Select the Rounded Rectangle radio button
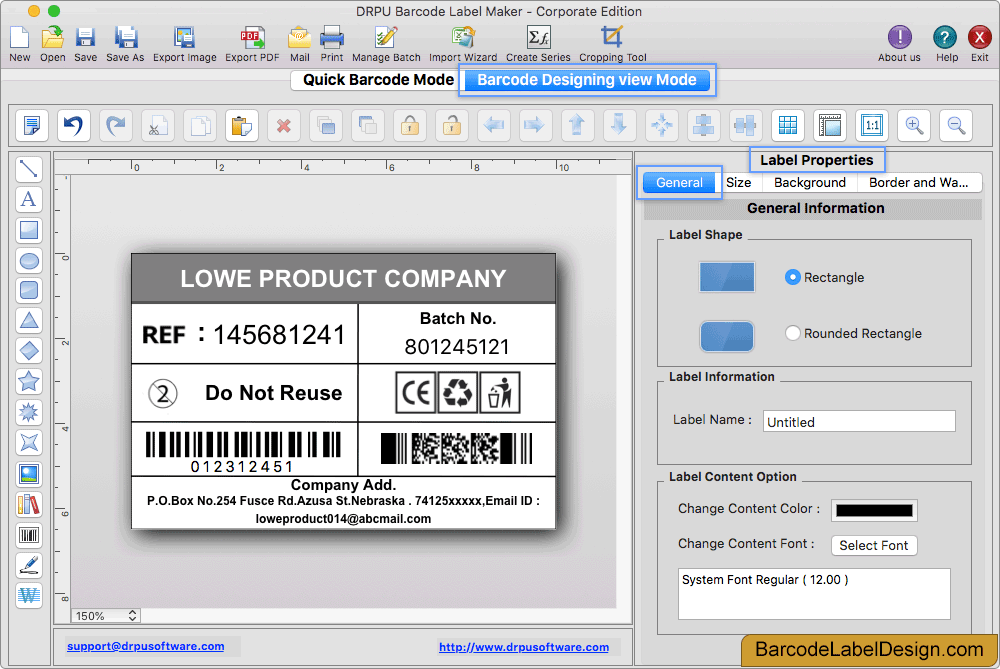 pos(792,333)
